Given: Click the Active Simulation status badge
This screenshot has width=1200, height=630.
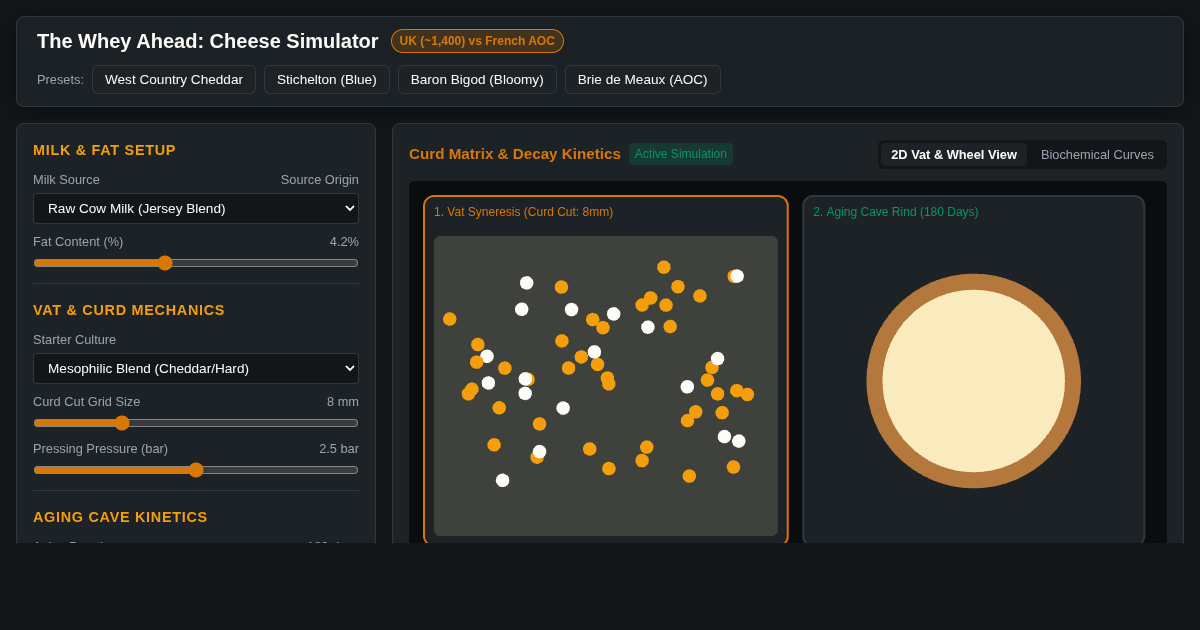Looking at the screenshot, I should (681, 154).
